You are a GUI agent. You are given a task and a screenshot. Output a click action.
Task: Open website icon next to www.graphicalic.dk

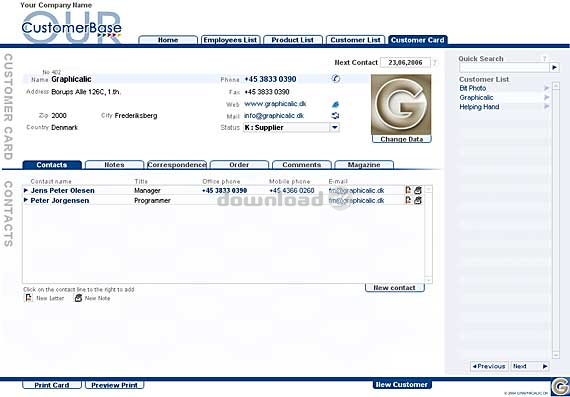[x=335, y=104]
